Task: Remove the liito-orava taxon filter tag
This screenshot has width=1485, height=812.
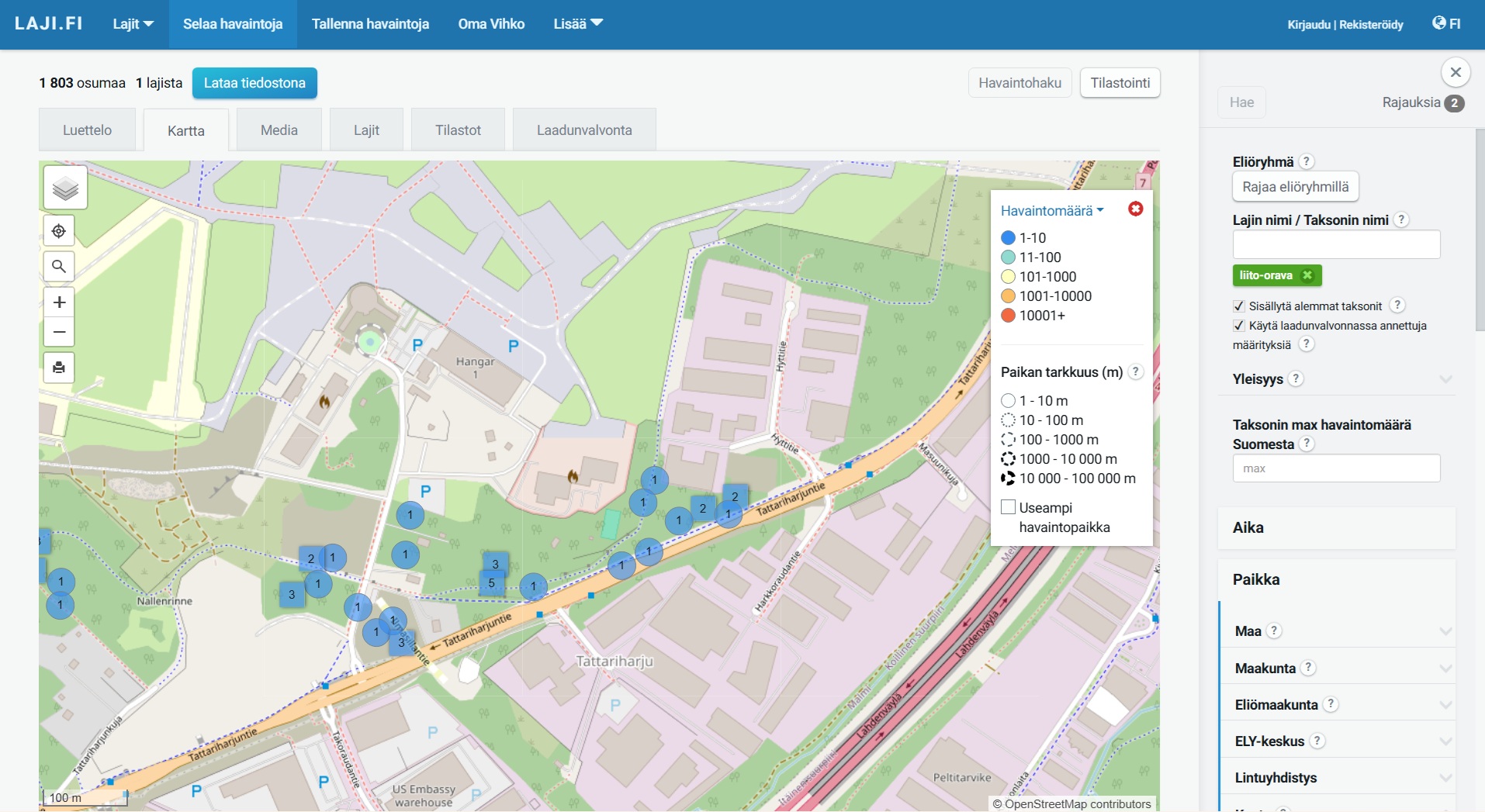Action: tap(1307, 275)
